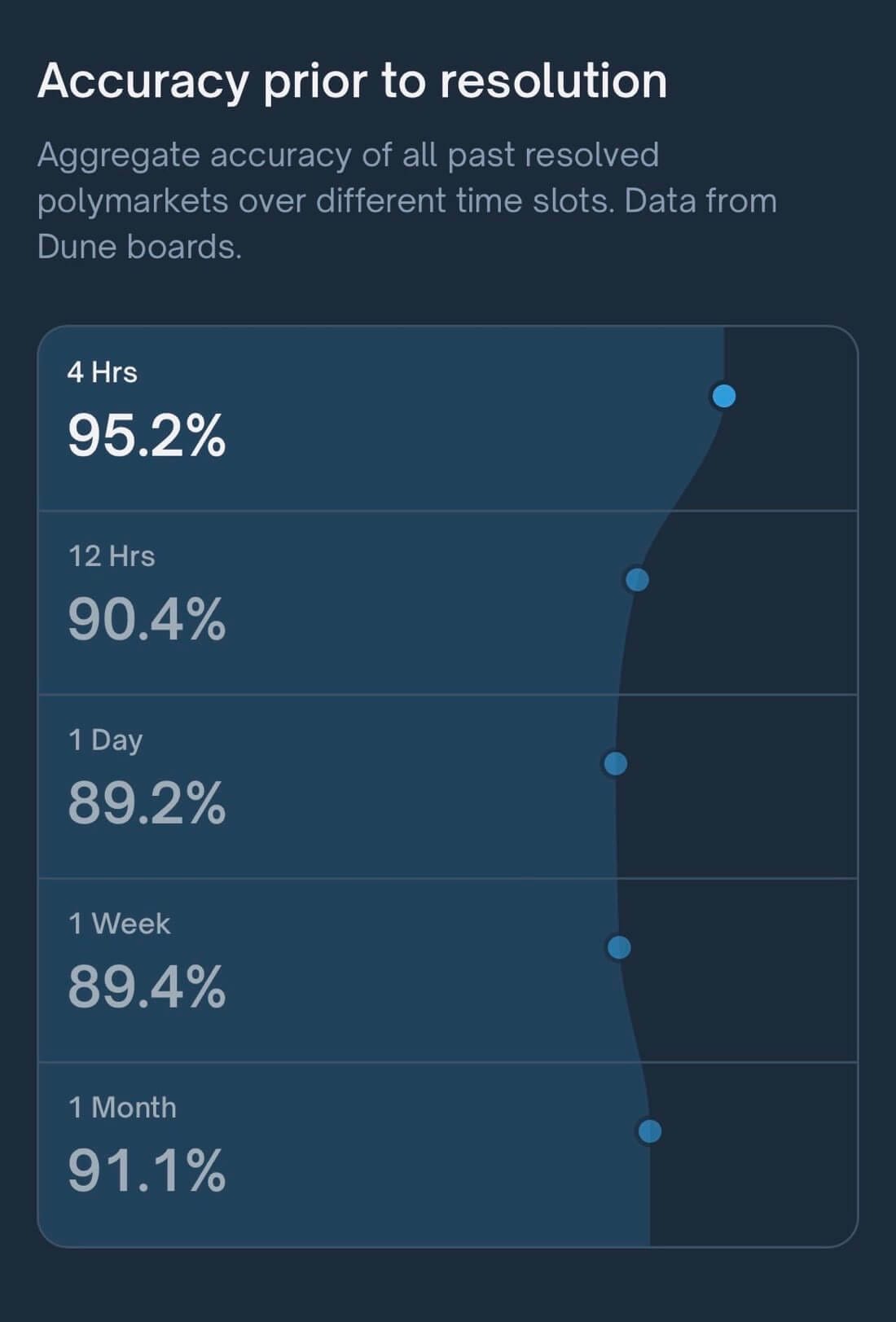The width and height of the screenshot is (896, 1322).
Task: Select the 4 Hrs time slot label
Action: click(103, 372)
